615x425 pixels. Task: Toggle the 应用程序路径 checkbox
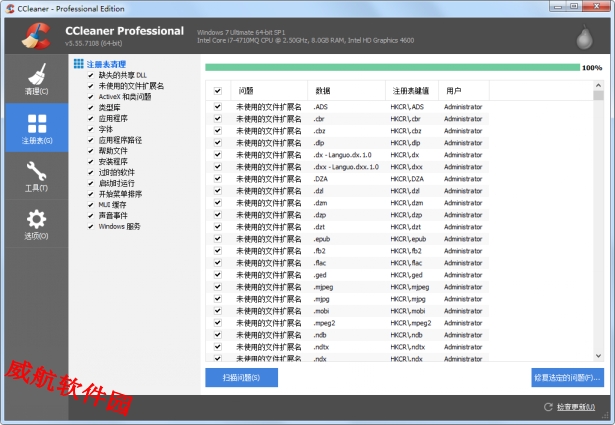pos(91,140)
